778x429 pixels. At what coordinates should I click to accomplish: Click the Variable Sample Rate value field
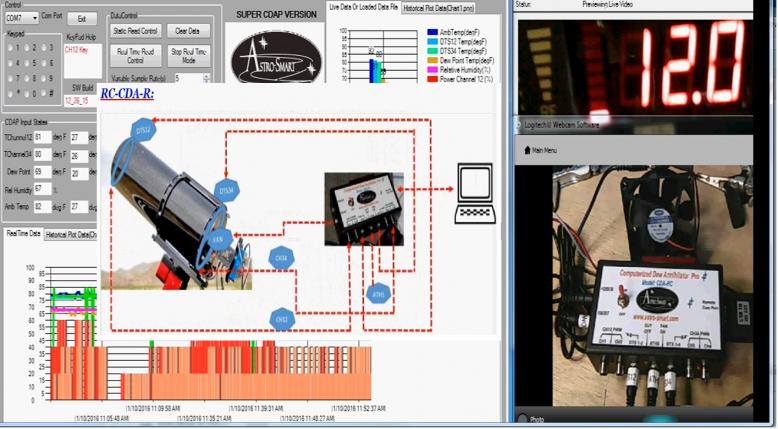point(189,78)
